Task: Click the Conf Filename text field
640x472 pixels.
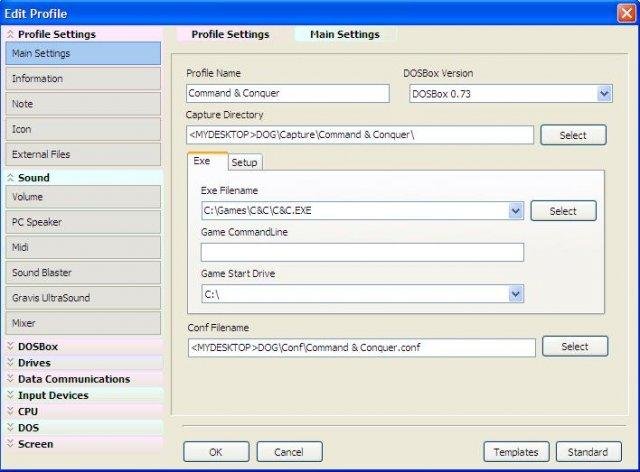Action: pos(362,347)
